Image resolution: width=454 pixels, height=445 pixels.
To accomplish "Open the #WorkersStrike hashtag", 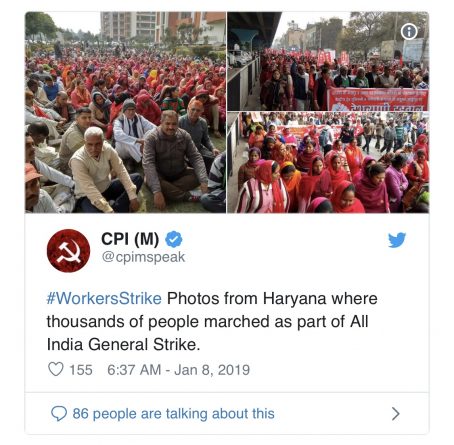I will pyautogui.click(x=104, y=298).
